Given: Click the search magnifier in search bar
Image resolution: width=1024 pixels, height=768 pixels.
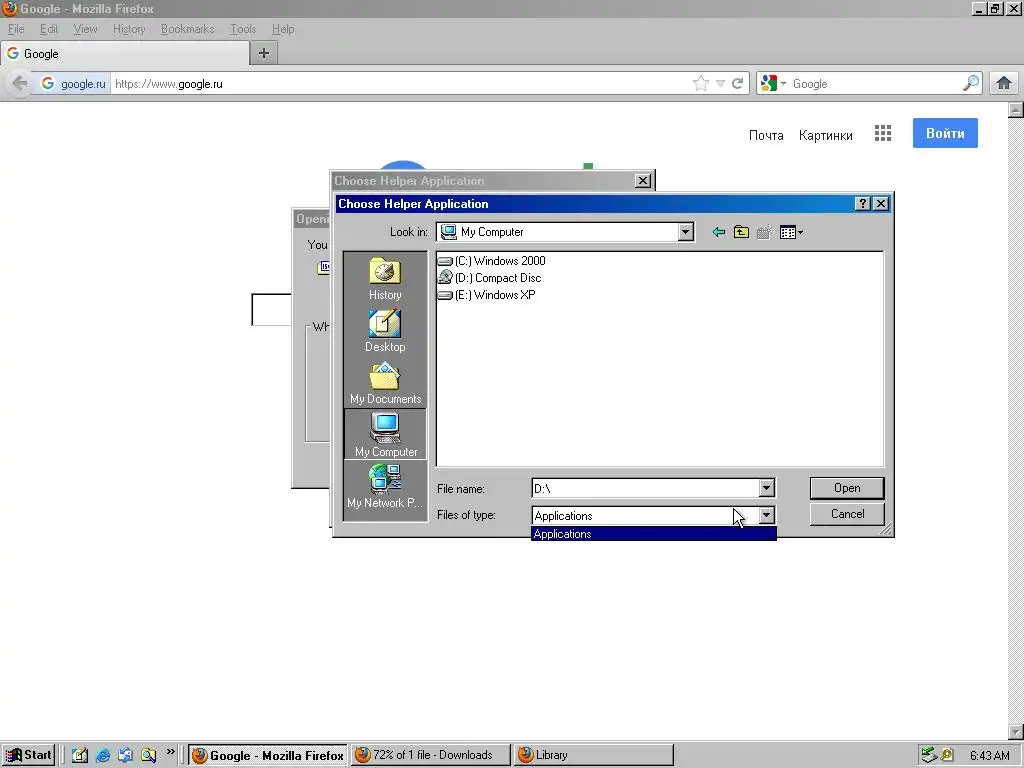Looking at the screenshot, I should click(971, 83).
